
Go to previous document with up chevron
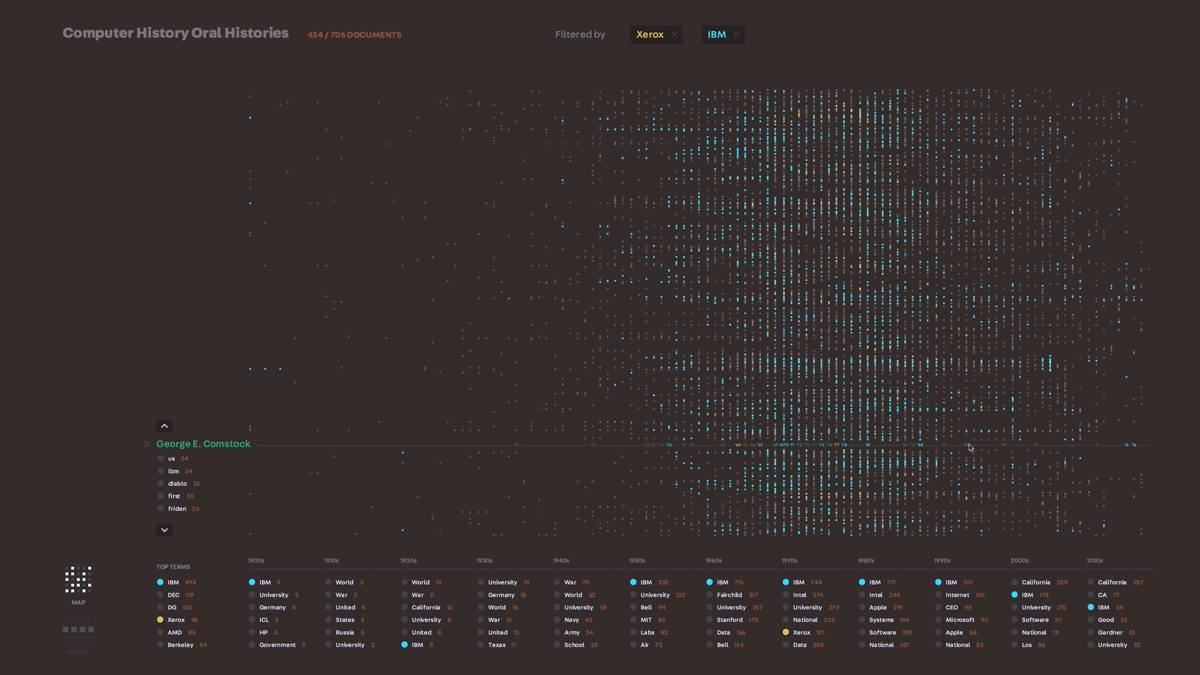[165, 426]
